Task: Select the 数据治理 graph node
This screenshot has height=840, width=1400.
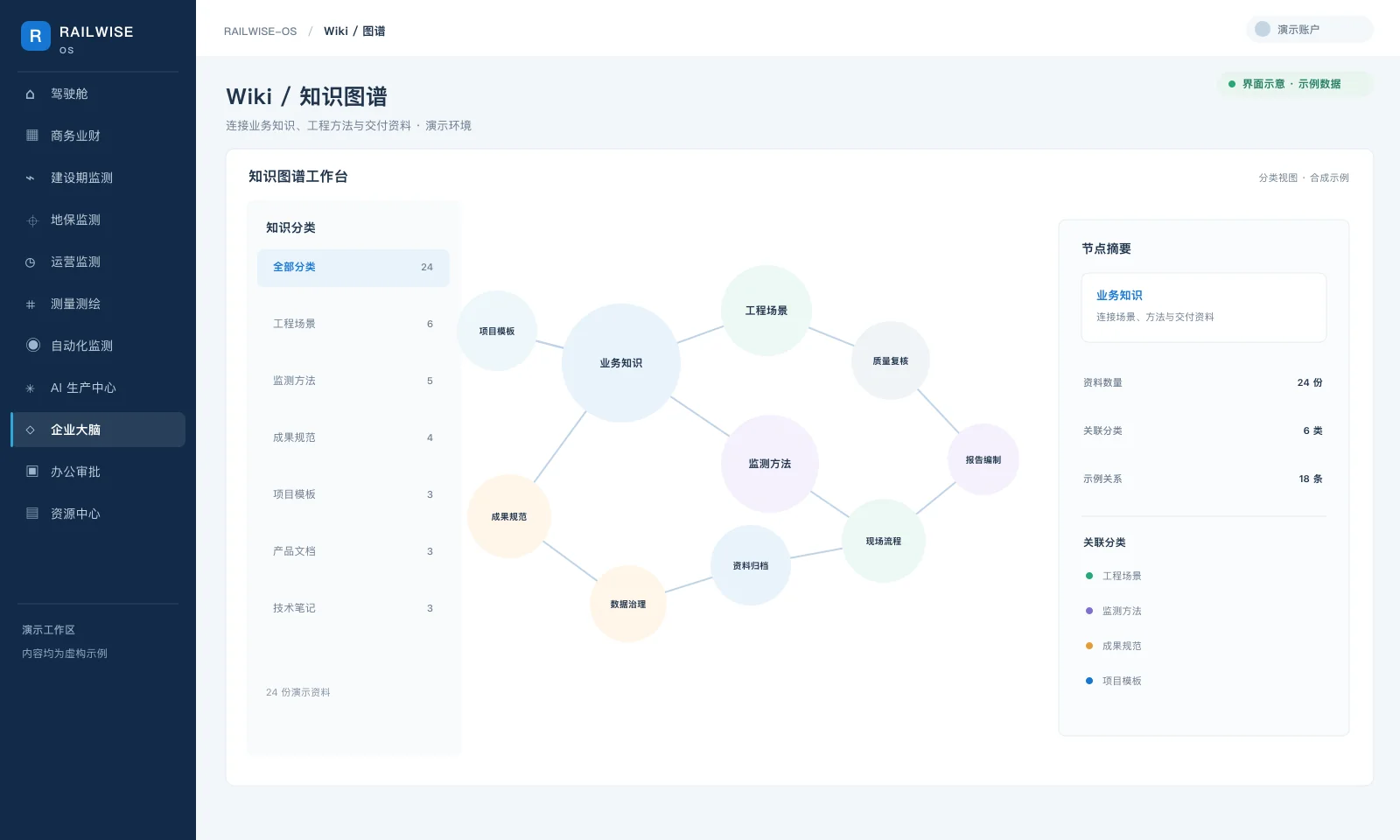Action: coord(628,604)
